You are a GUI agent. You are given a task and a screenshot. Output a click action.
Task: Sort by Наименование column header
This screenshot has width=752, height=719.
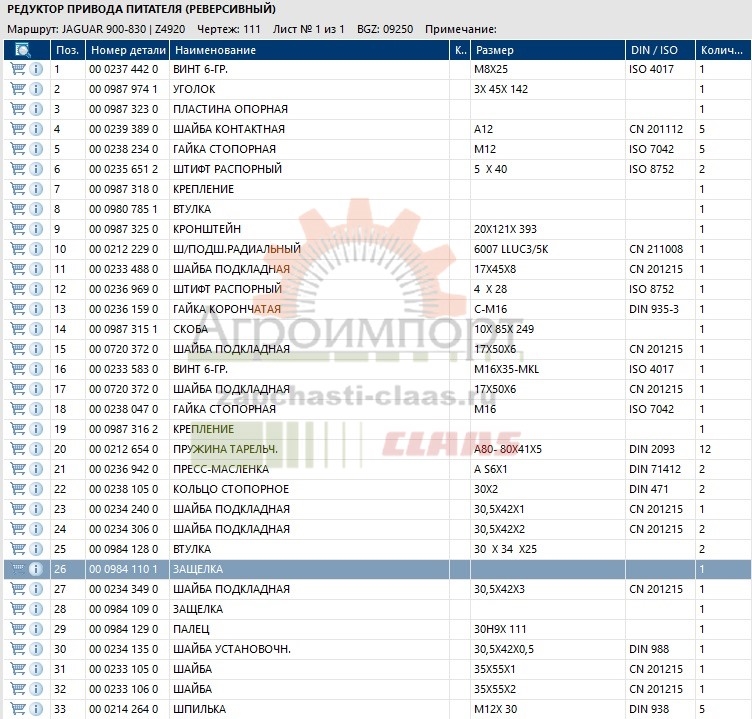[309, 50]
